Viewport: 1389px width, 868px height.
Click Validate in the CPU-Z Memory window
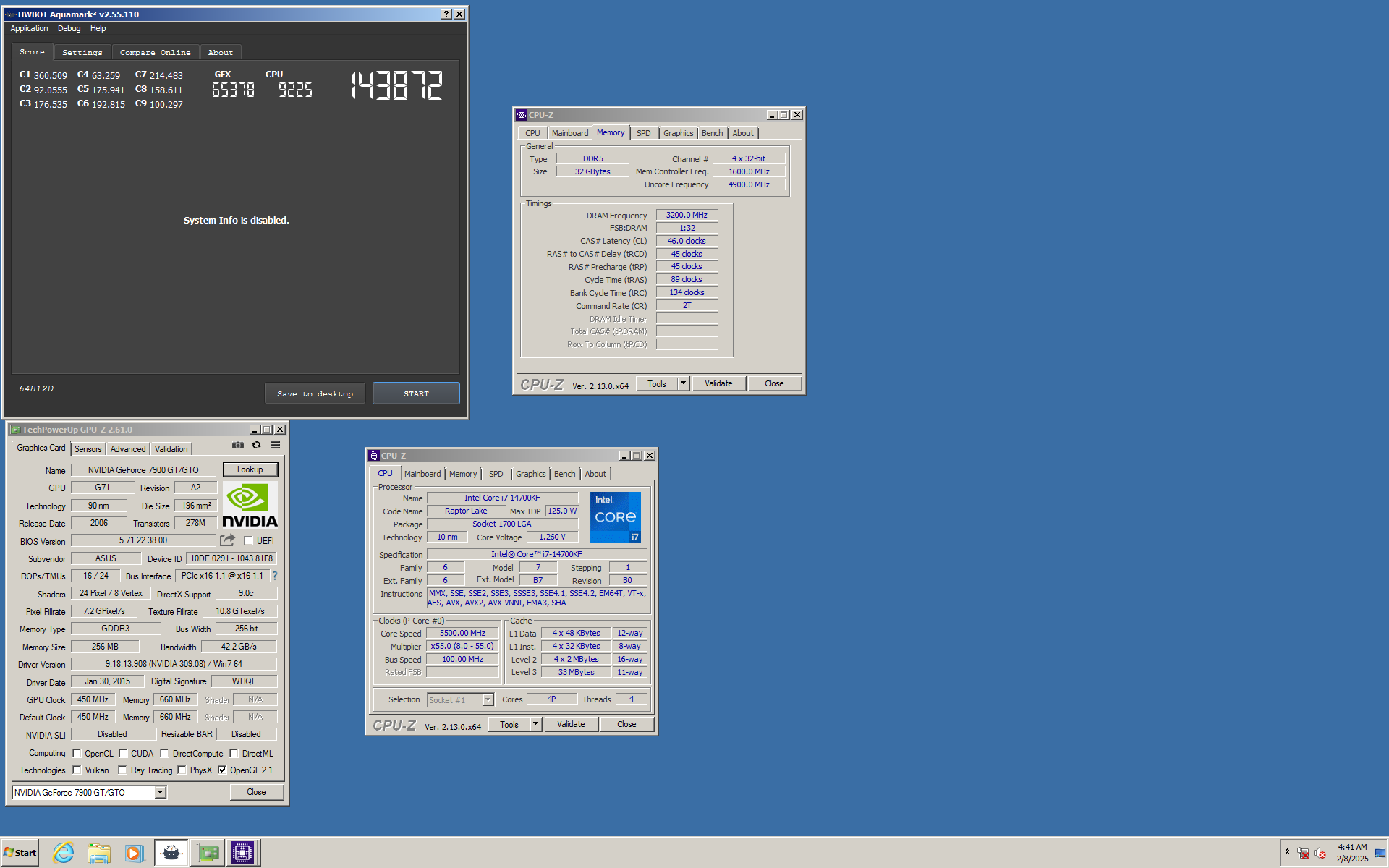[x=718, y=383]
